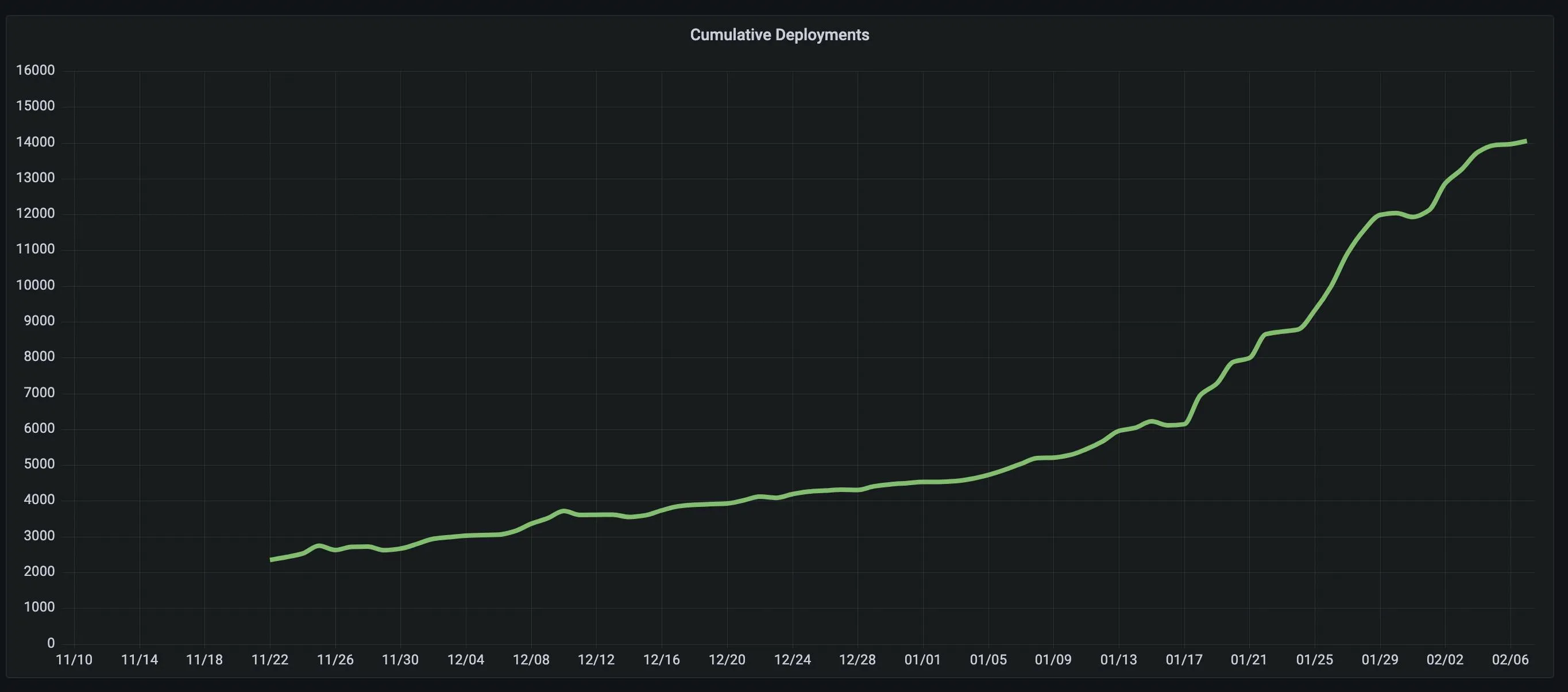Click the 01/01 x-axis date label
Viewport: 1568px width, 692px height.
tap(924, 660)
